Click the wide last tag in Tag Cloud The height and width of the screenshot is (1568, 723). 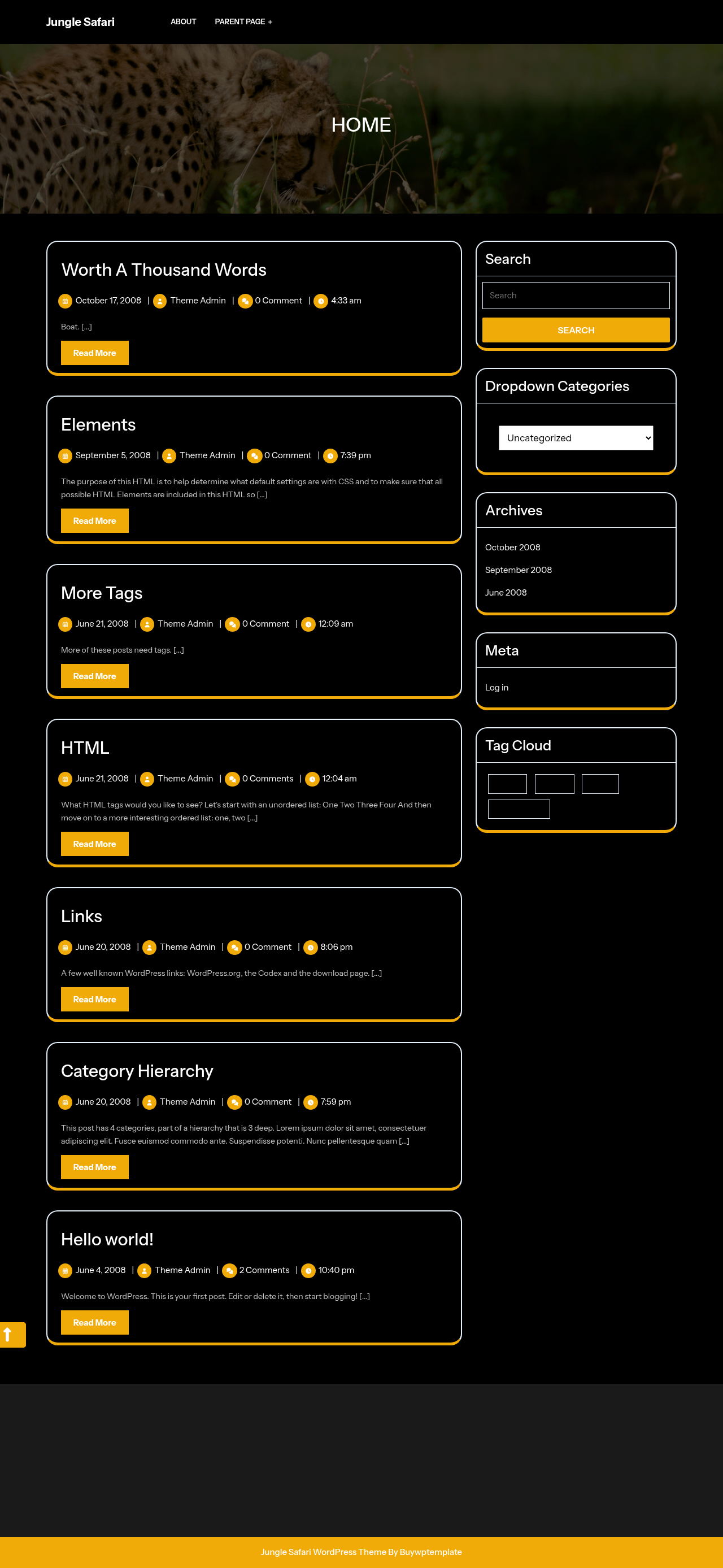pos(519,809)
